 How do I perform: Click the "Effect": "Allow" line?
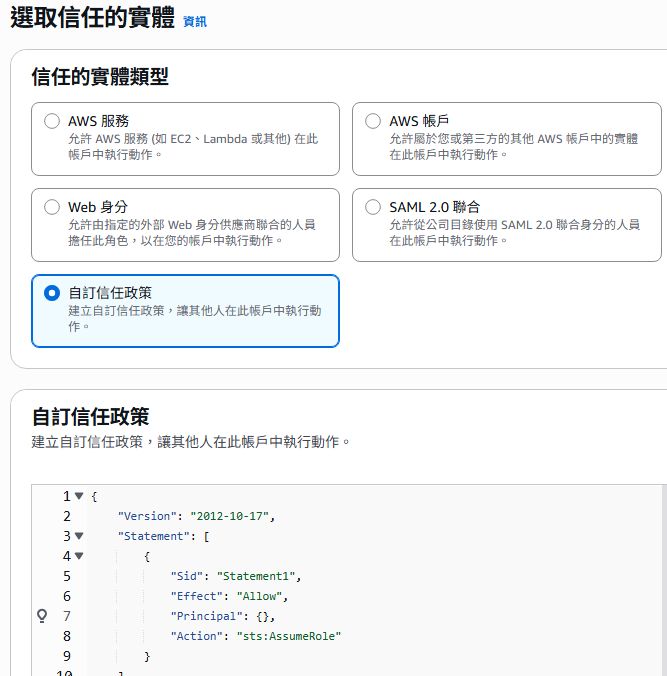pos(229,596)
